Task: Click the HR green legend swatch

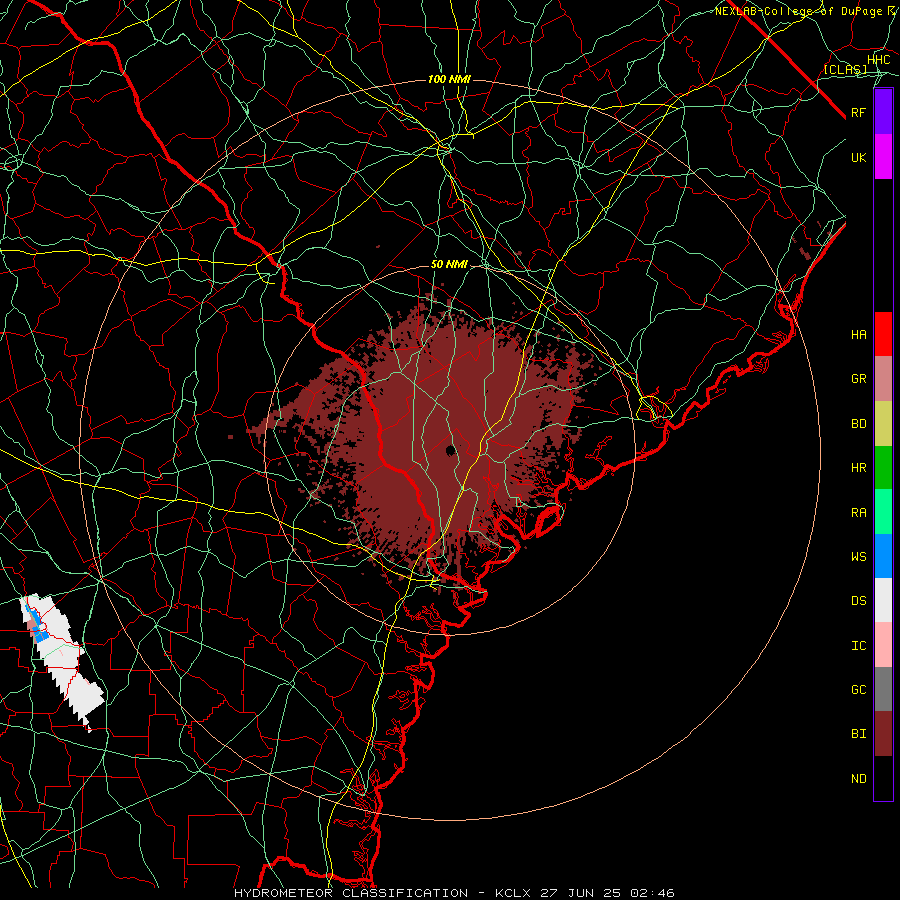Action: (883, 468)
